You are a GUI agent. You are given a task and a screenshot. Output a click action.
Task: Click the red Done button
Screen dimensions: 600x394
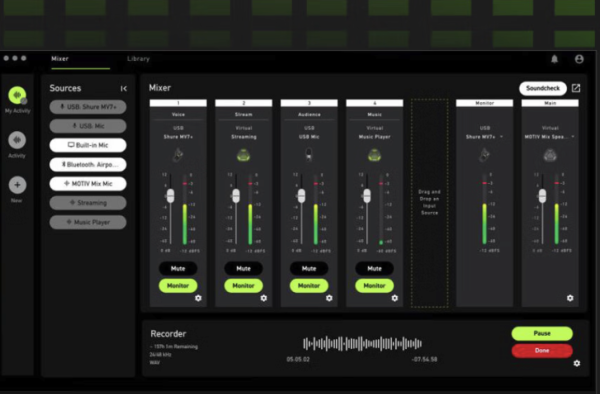pyautogui.click(x=542, y=351)
